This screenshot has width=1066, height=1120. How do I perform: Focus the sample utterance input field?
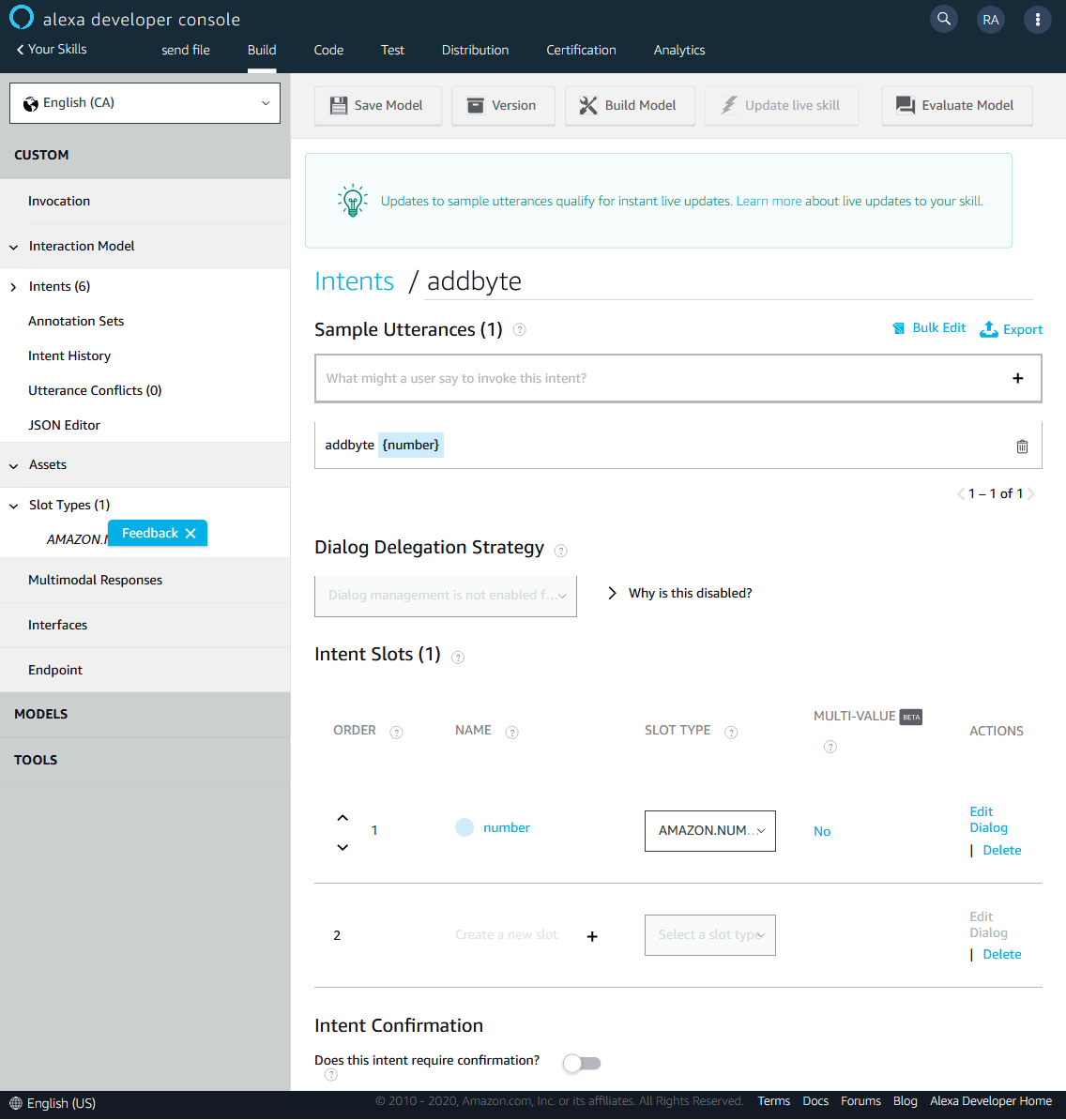(x=657, y=378)
